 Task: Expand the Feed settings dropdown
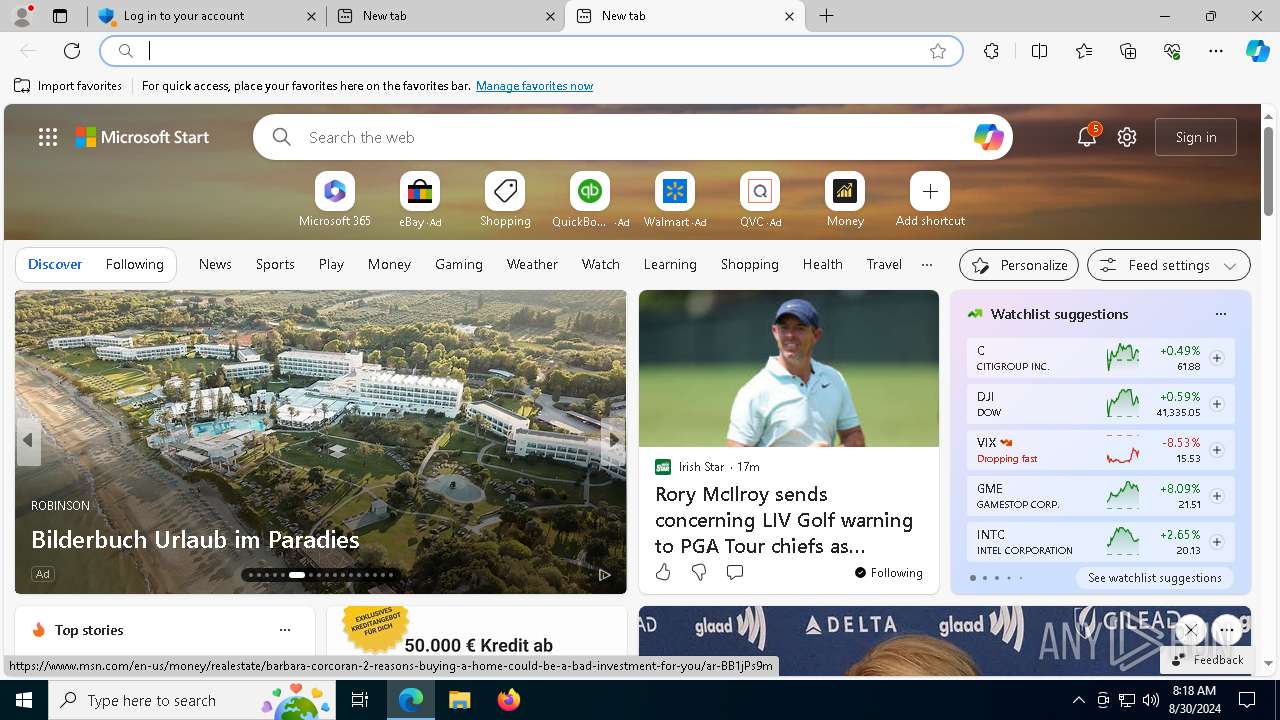click(x=1168, y=265)
